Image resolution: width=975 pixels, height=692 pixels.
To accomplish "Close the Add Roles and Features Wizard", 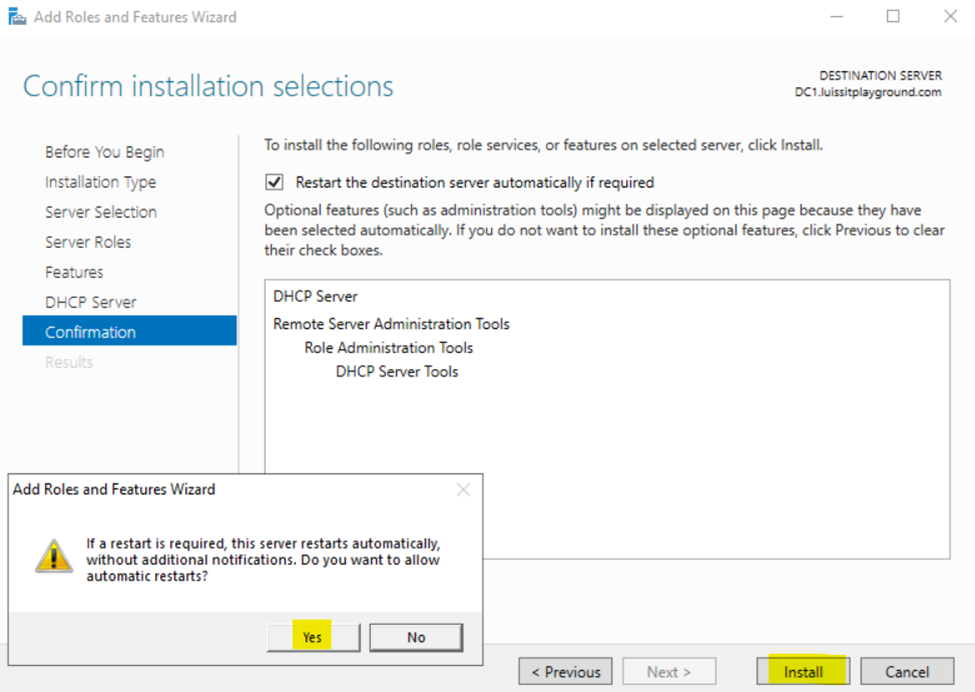I will [x=950, y=16].
